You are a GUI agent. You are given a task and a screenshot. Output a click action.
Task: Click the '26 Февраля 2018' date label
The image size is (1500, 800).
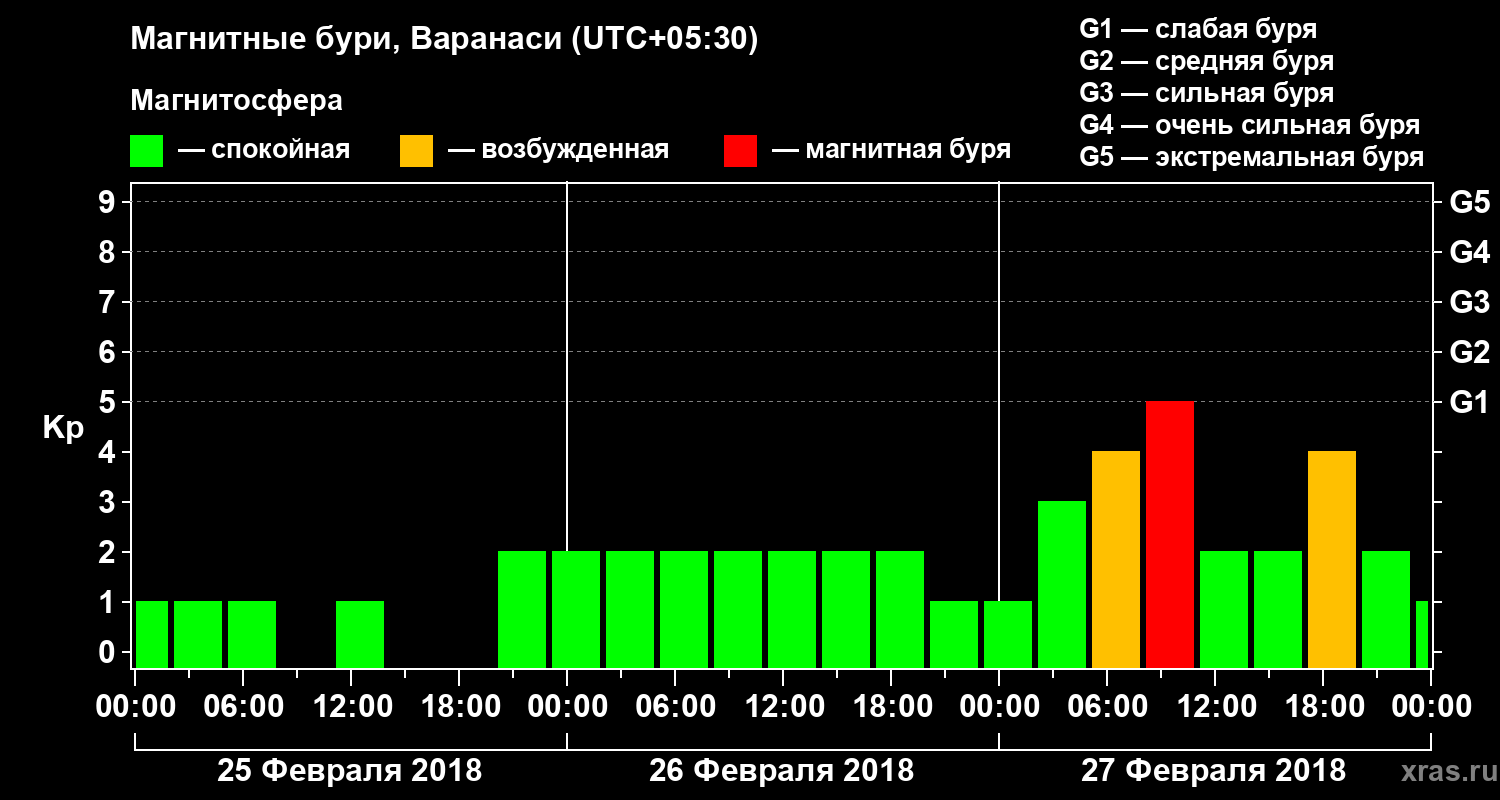[x=782, y=771]
